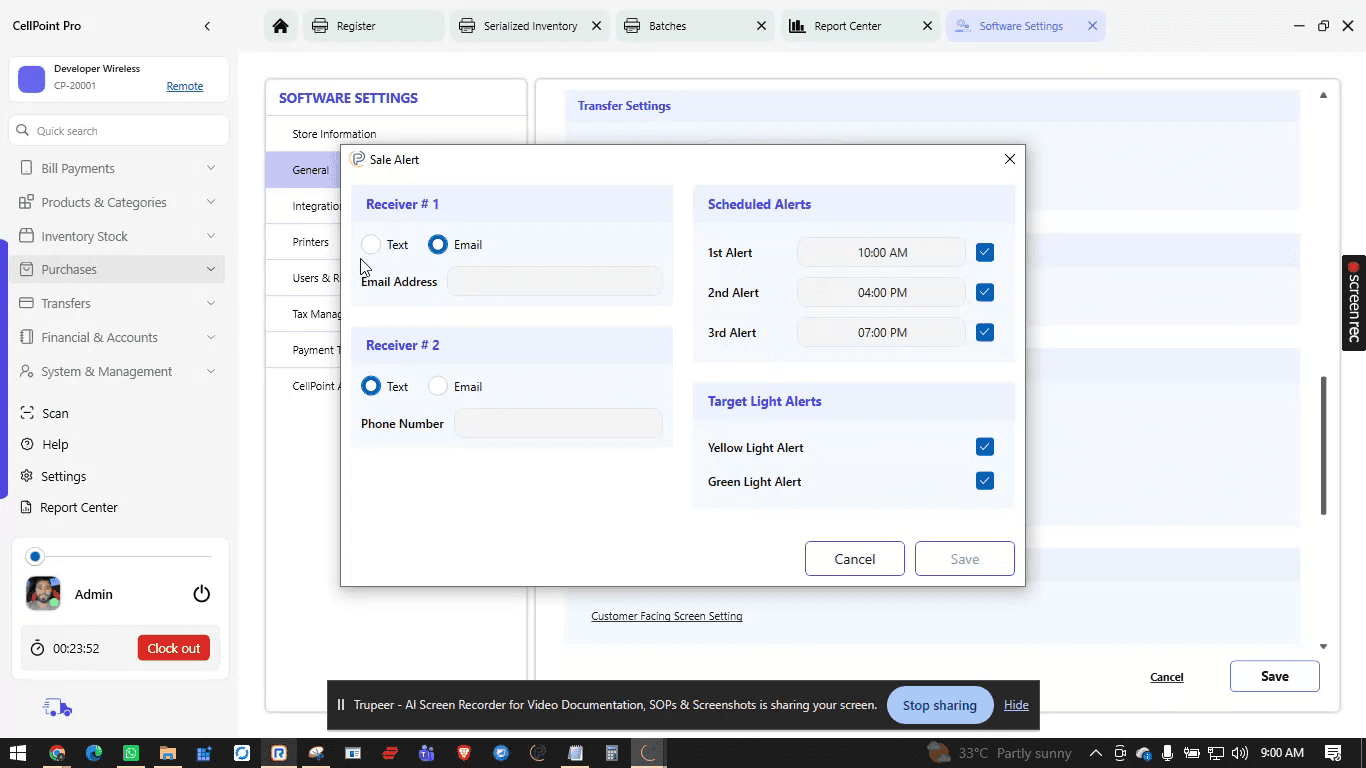This screenshot has height=768, width=1366.
Task: Open WhatsApp from the Windows taskbar
Action: [131, 753]
